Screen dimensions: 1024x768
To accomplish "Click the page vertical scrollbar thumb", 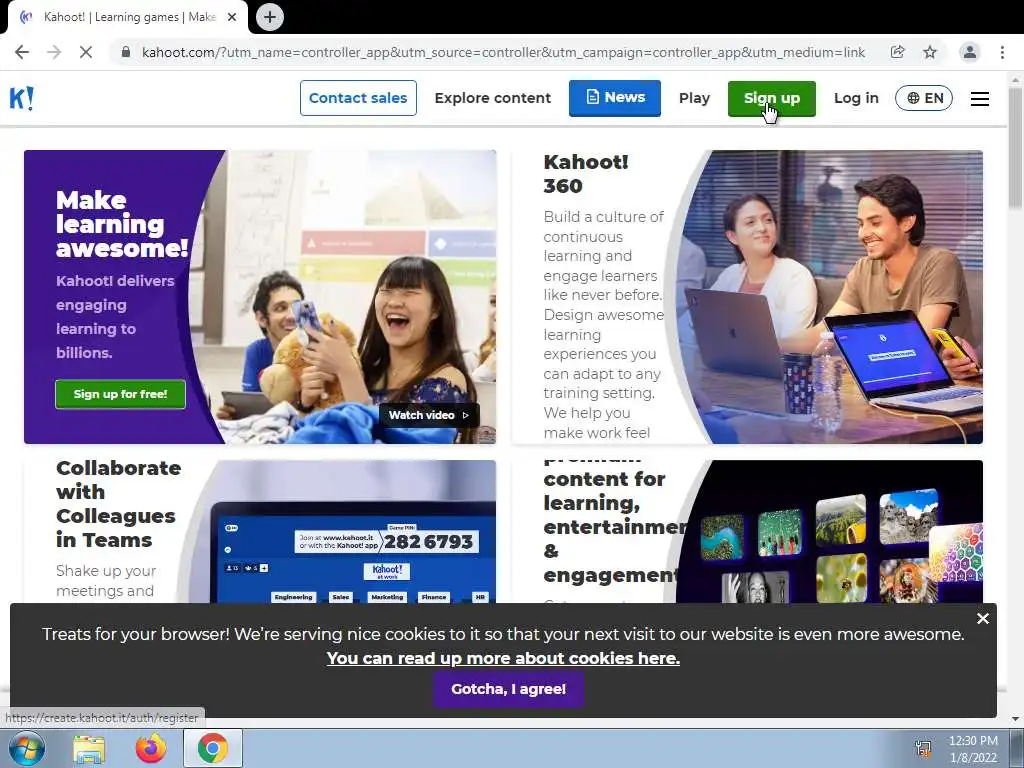I will pyautogui.click(x=1015, y=149).
